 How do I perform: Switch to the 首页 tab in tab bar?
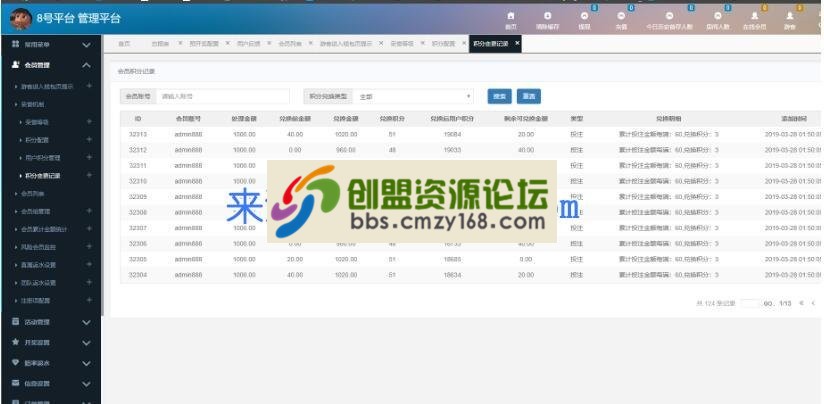click(x=124, y=44)
